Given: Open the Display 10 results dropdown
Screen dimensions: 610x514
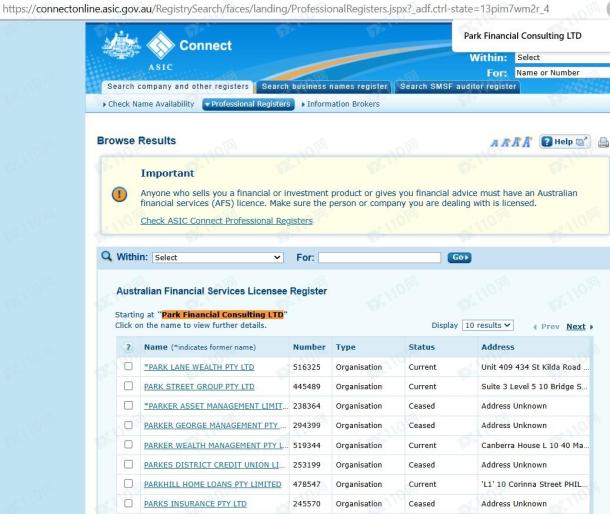Looking at the screenshot, I should pyautogui.click(x=488, y=325).
